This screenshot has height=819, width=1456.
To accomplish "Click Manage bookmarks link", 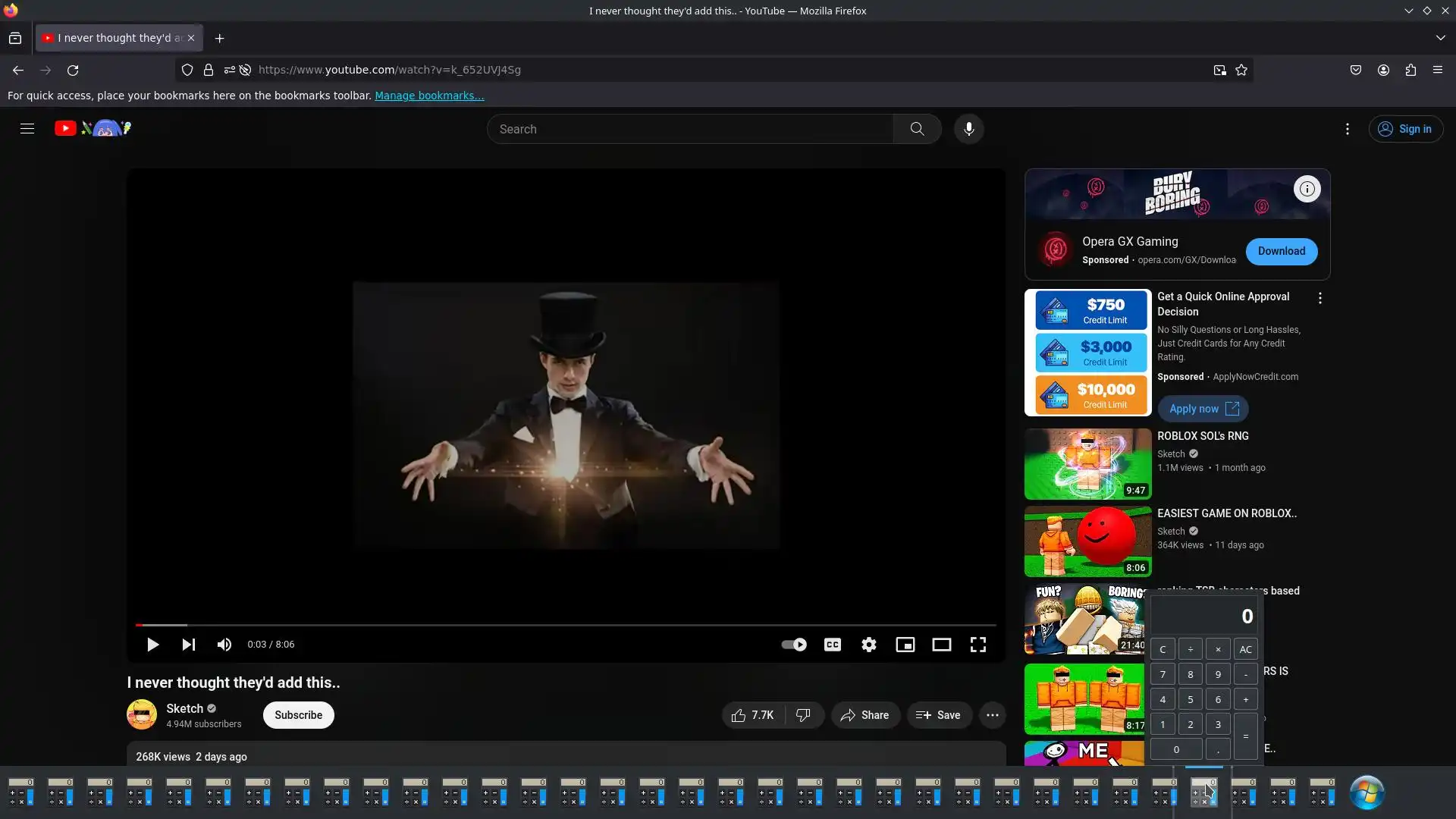I will click(428, 96).
